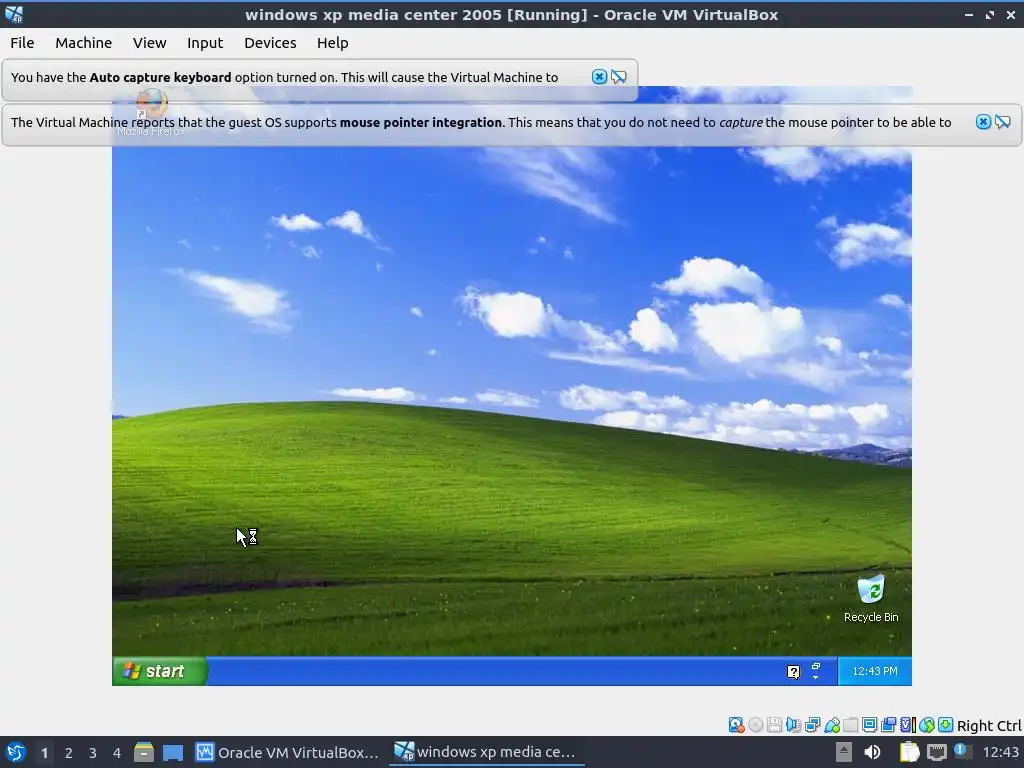This screenshot has width=1024, height=768.
Task: Click the CPU virtualization status icon
Action: tap(907, 725)
